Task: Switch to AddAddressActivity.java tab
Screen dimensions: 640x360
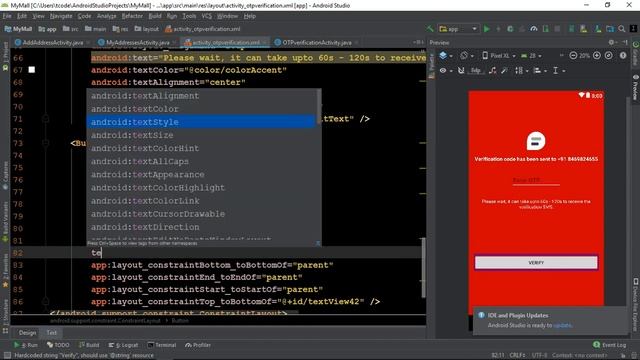Action: pos(53,42)
